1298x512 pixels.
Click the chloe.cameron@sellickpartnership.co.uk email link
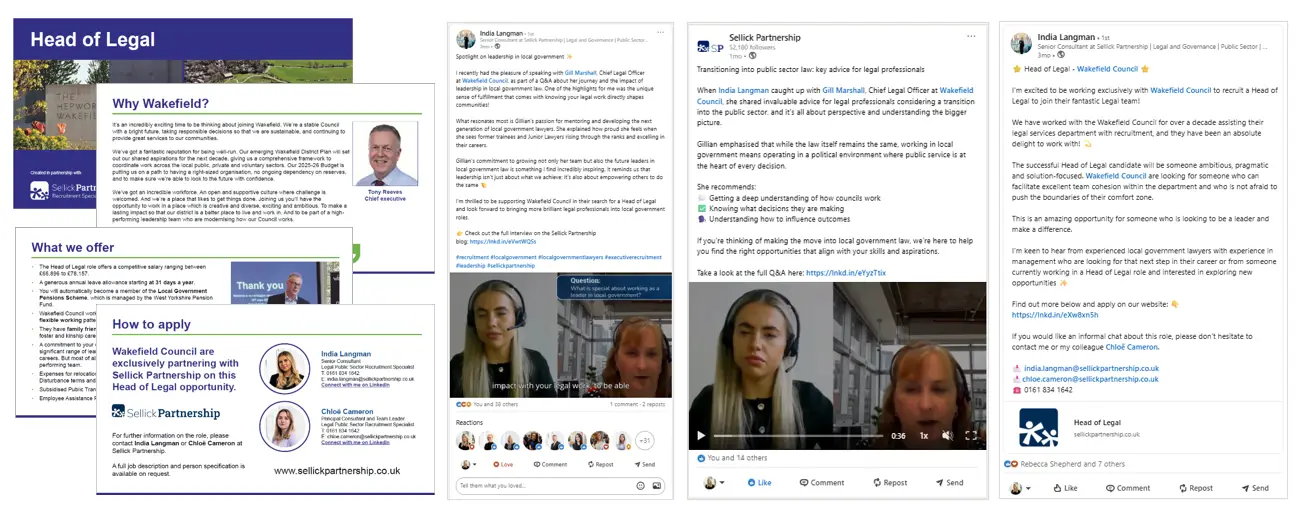[1091, 379]
